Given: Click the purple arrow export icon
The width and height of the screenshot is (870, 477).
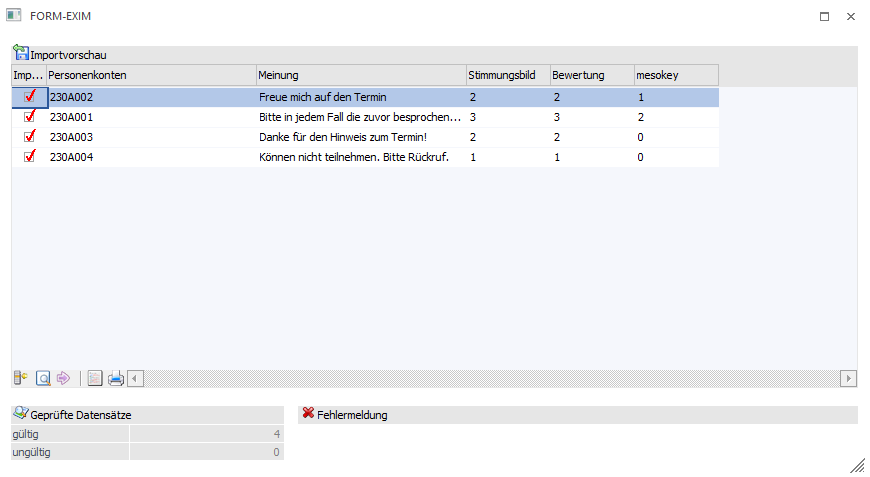Looking at the screenshot, I should 63,378.
